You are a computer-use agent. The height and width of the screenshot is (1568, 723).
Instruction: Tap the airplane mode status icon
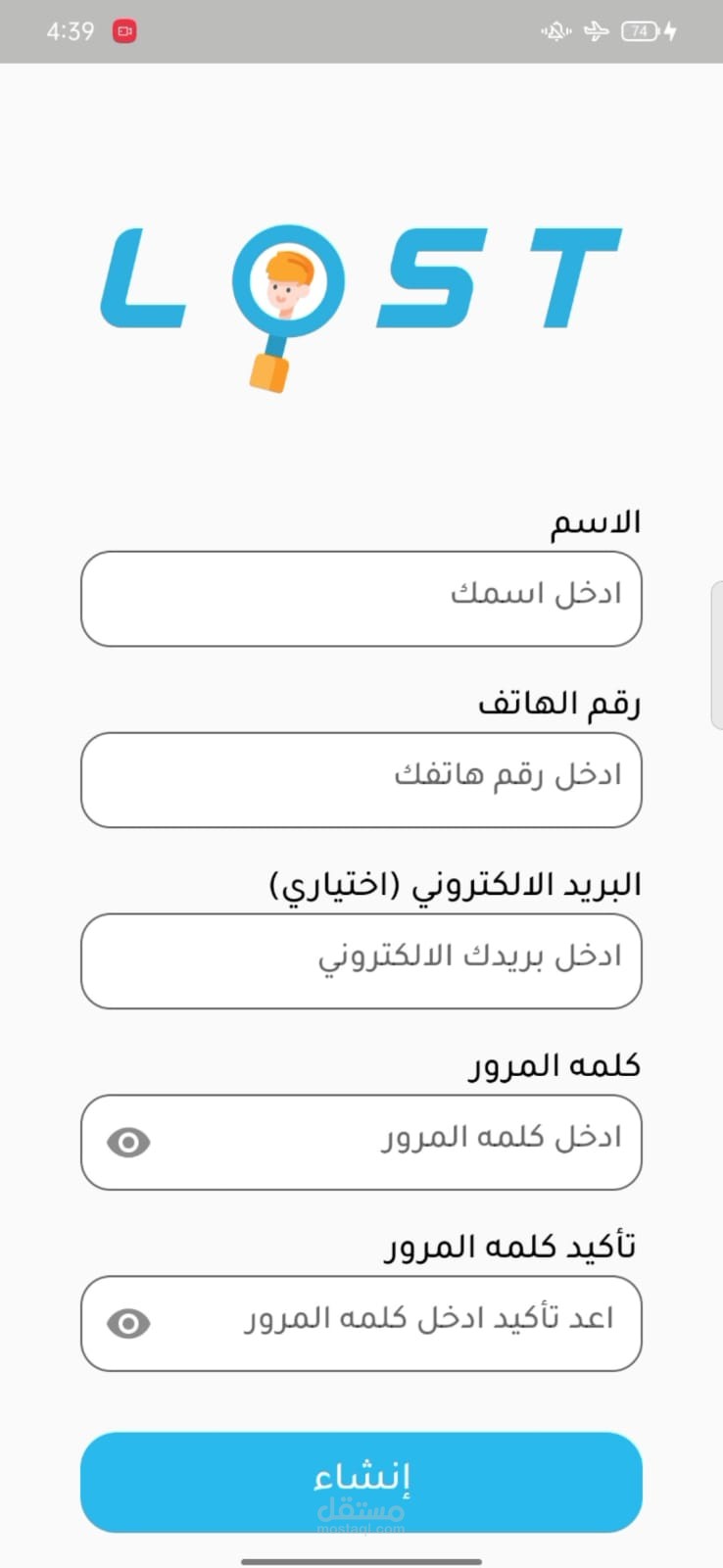(596, 31)
